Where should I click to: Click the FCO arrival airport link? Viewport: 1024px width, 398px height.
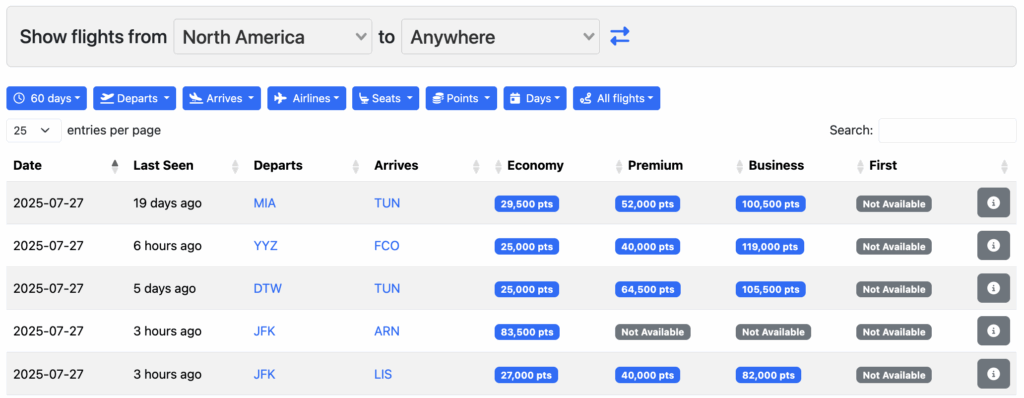point(387,246)
